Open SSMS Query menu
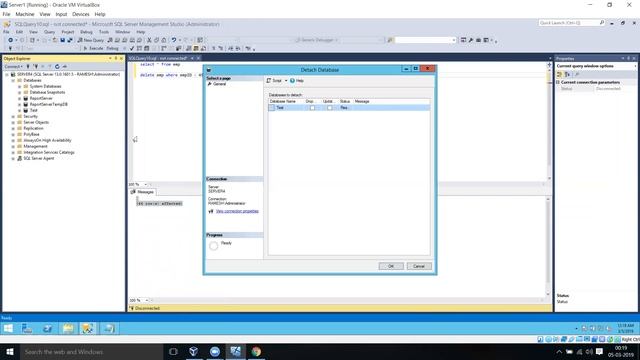640x360 pixels. tap(49, 32)
